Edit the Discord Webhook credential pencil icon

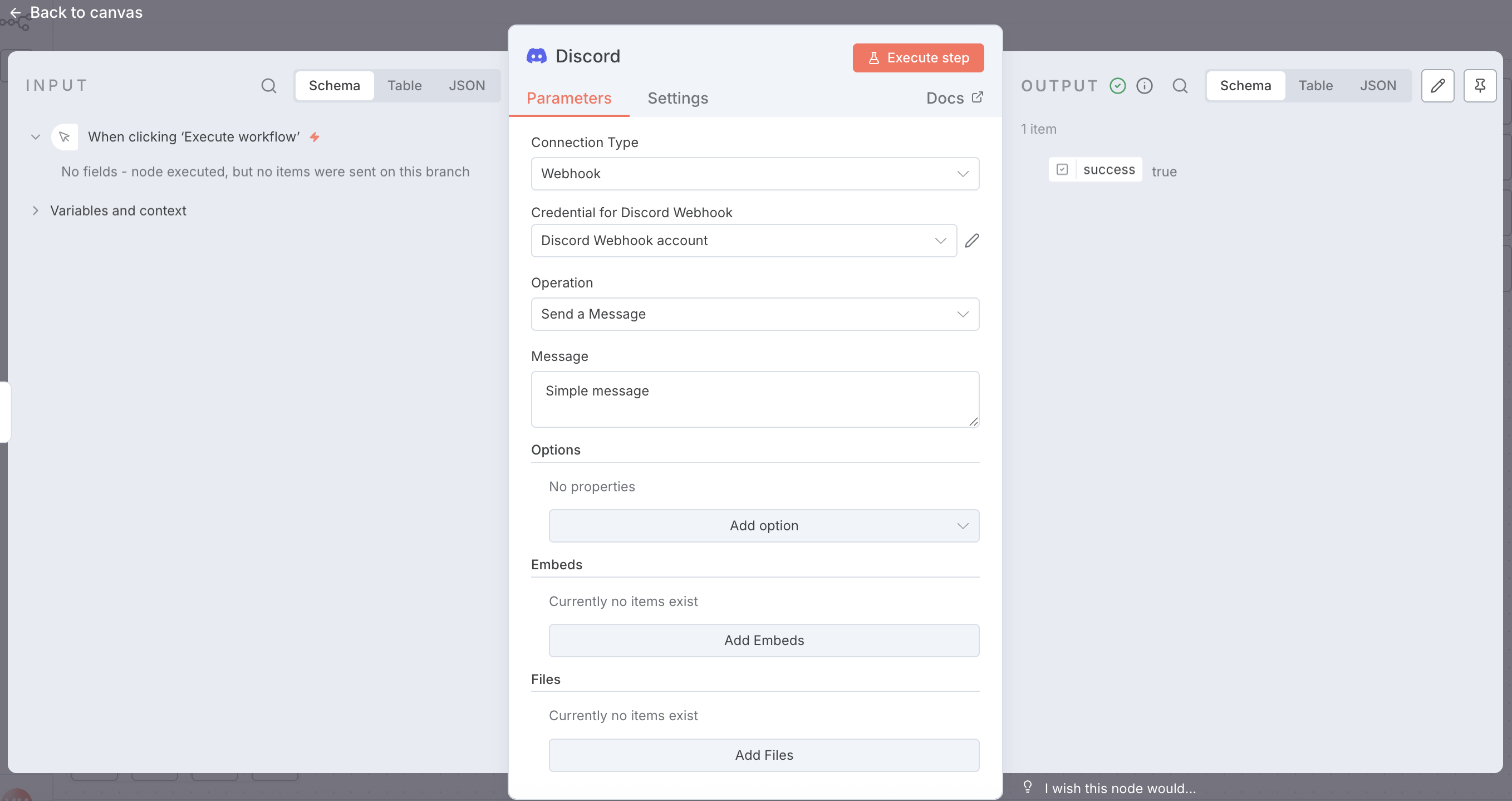972,240
